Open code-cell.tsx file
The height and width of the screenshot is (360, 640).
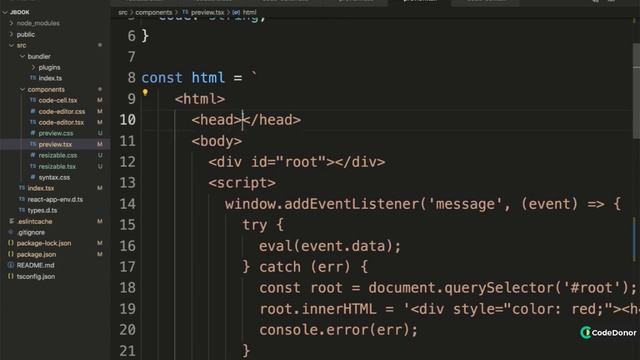[x=58, y=100]
